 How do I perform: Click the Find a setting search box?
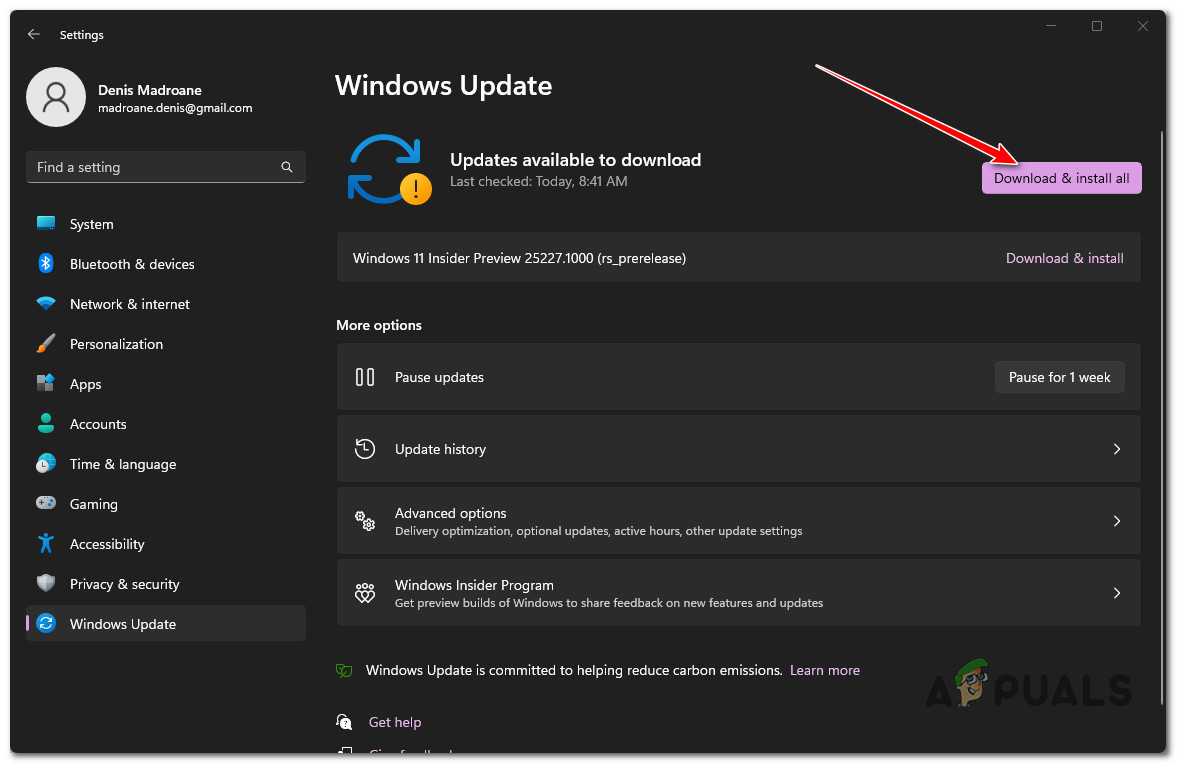click(x=165, y=166)
